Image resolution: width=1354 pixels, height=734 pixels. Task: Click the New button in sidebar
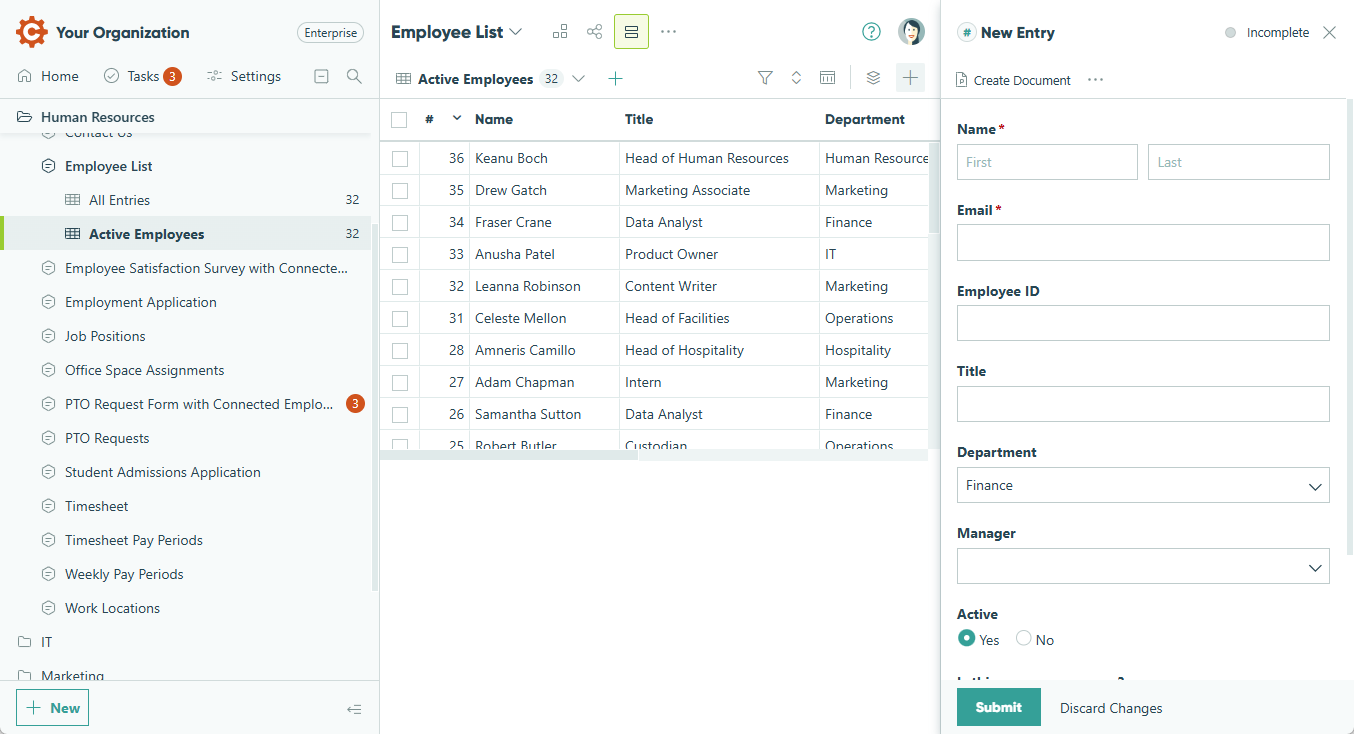point(52,708)
